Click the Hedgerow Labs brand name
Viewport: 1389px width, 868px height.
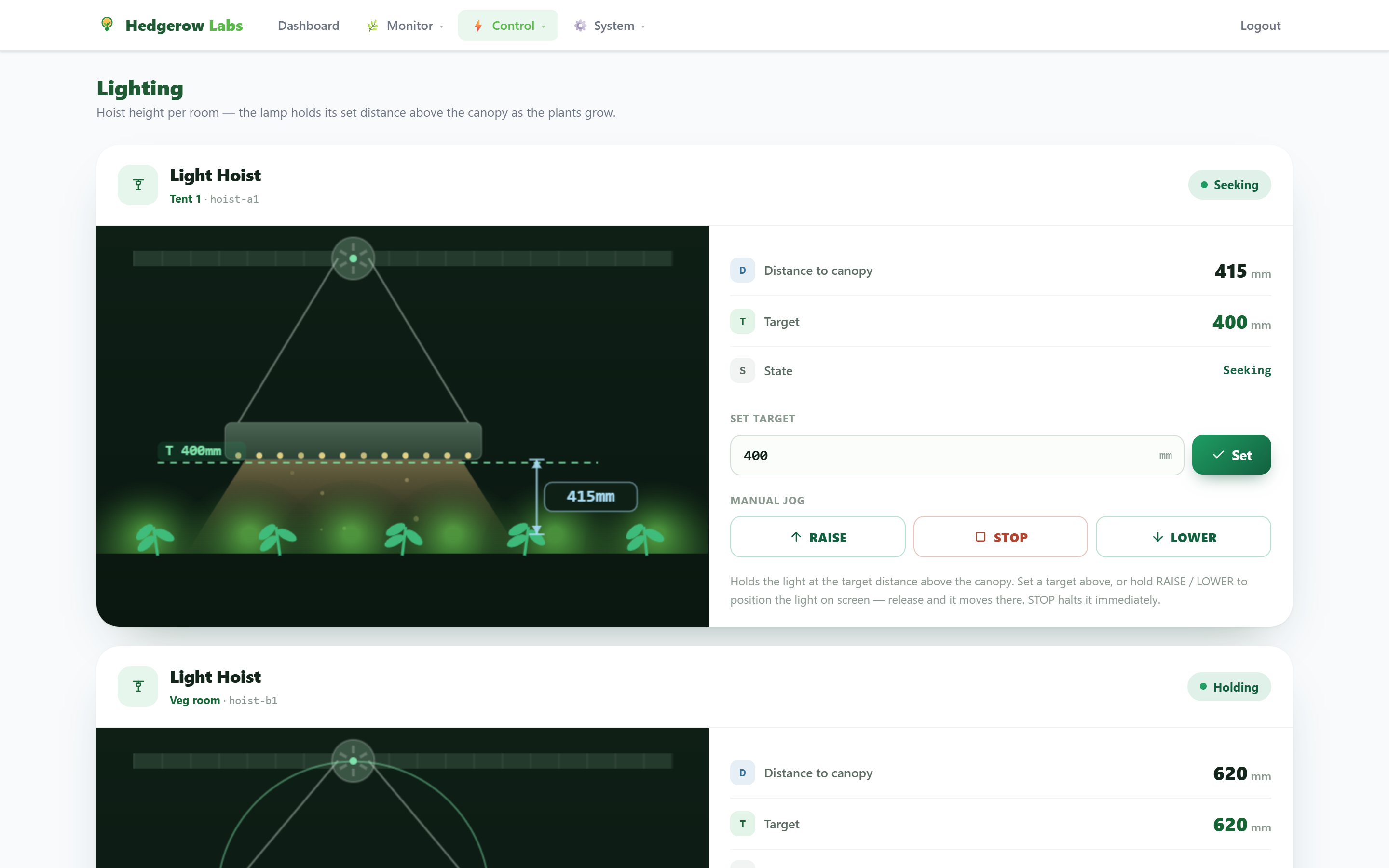coord(184,26)
